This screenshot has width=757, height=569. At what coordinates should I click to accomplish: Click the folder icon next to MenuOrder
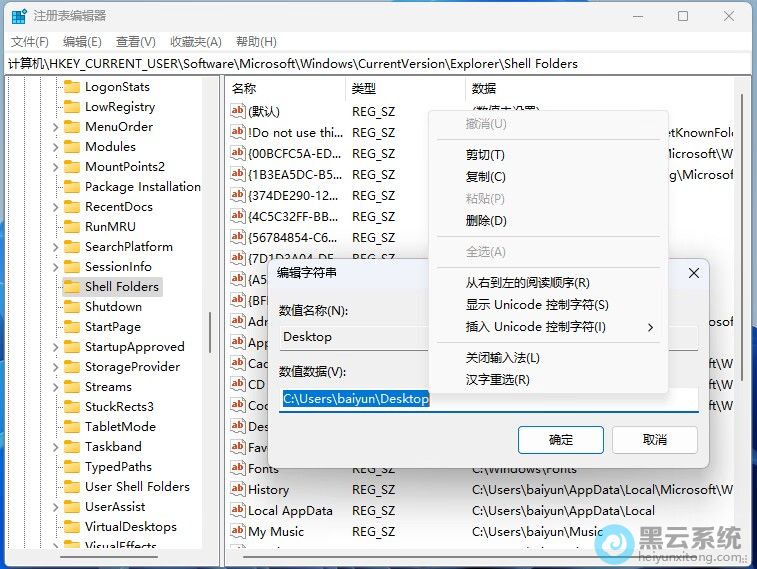coord(71,127)
